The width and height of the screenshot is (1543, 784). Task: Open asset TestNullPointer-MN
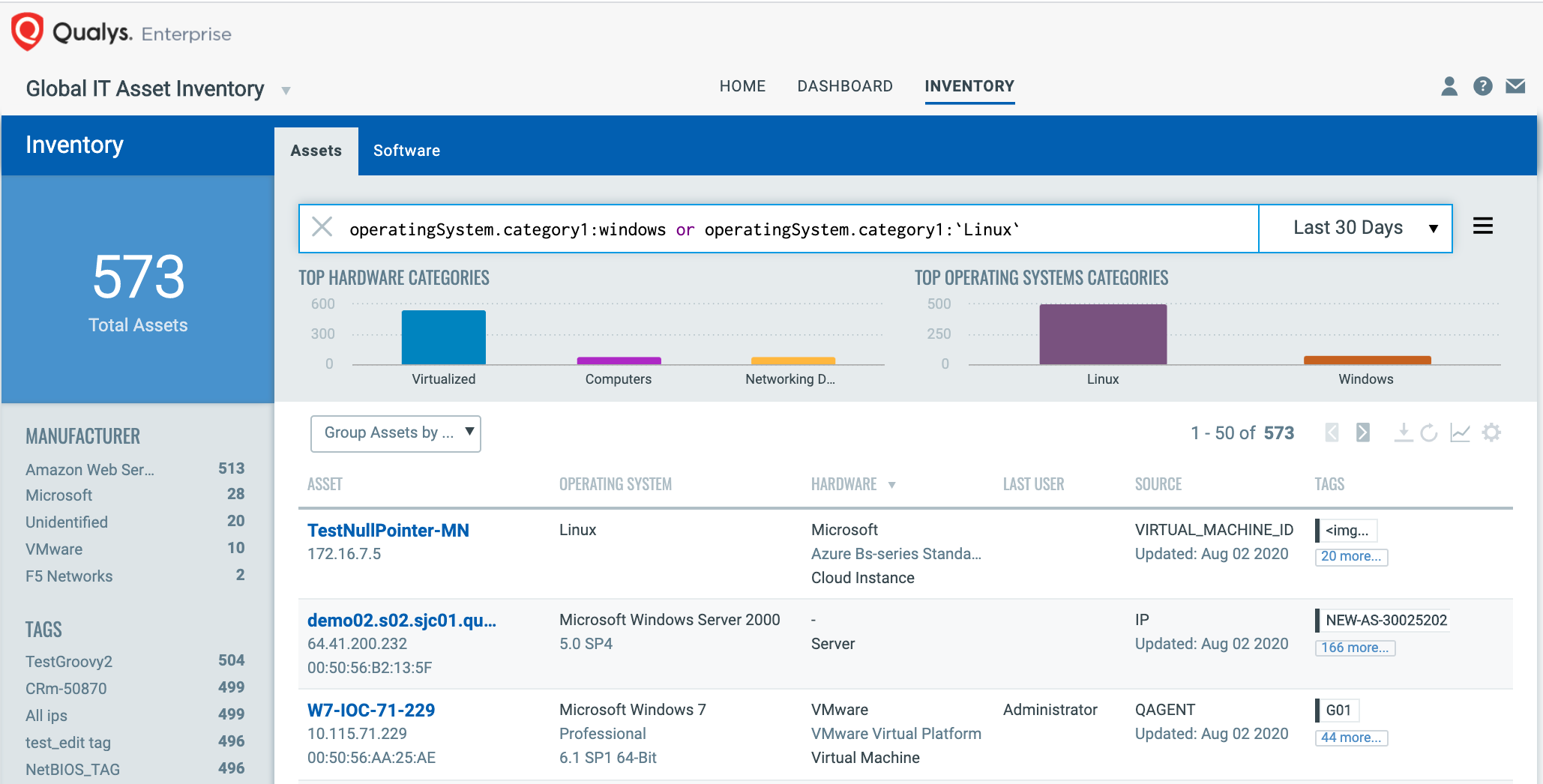[x=388, y=530]
